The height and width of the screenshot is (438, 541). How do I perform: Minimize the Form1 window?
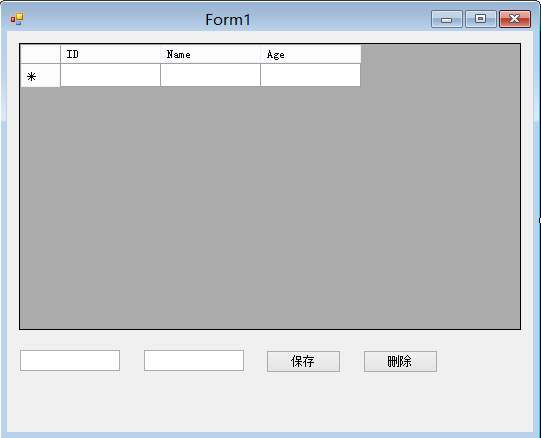coord(446,19)
